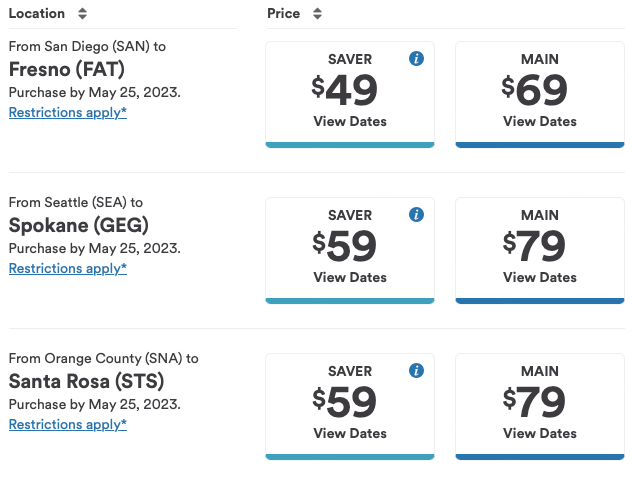View Dates for $79 Main fare to Santa Rosa
The width and height of the screenshot is (637, 481).
[x=540, y=434]
